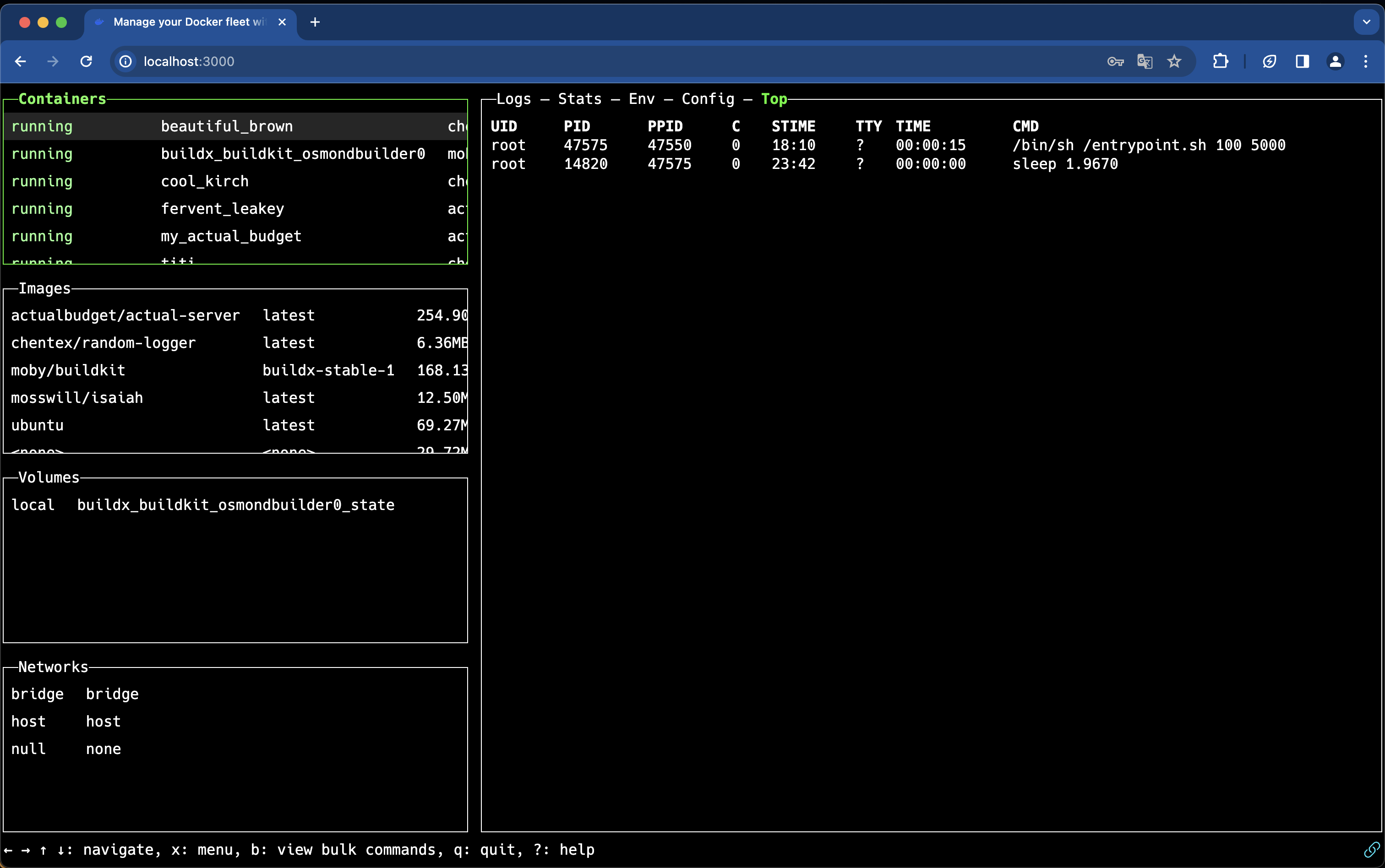Open a new browser tab
This screenshot has width=1385, height=868.
[315, 22]
